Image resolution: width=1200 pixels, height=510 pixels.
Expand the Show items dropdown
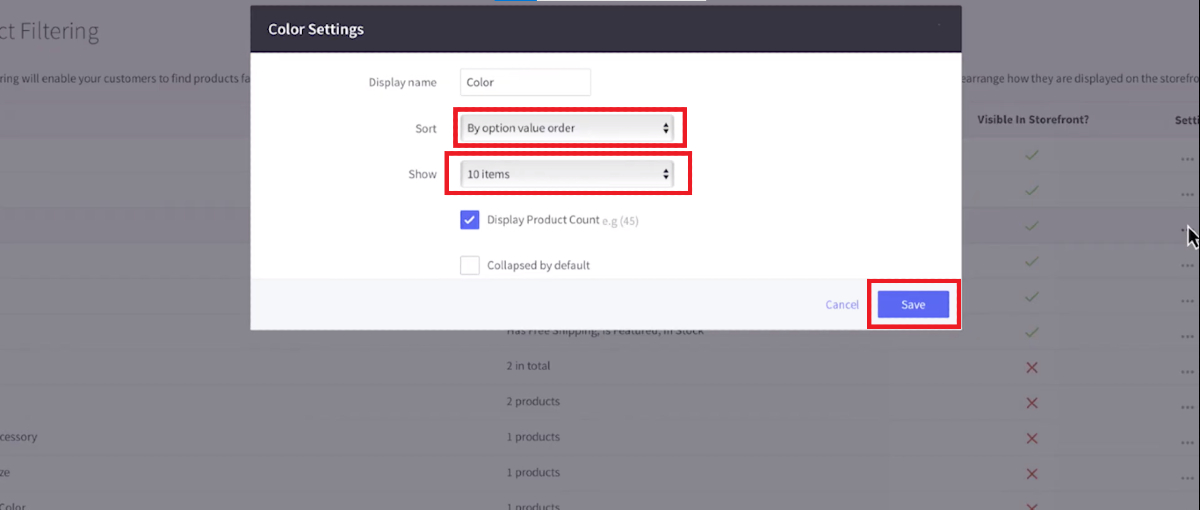[x=566, y=174]
